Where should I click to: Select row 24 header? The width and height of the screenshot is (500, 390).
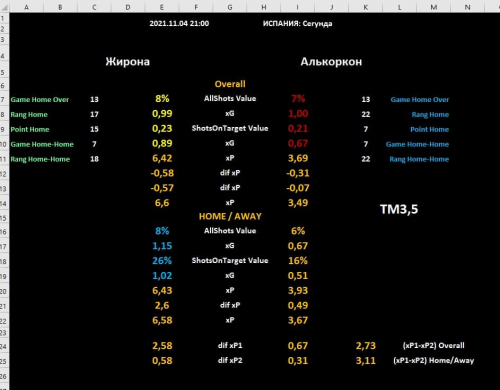(4, 346)
